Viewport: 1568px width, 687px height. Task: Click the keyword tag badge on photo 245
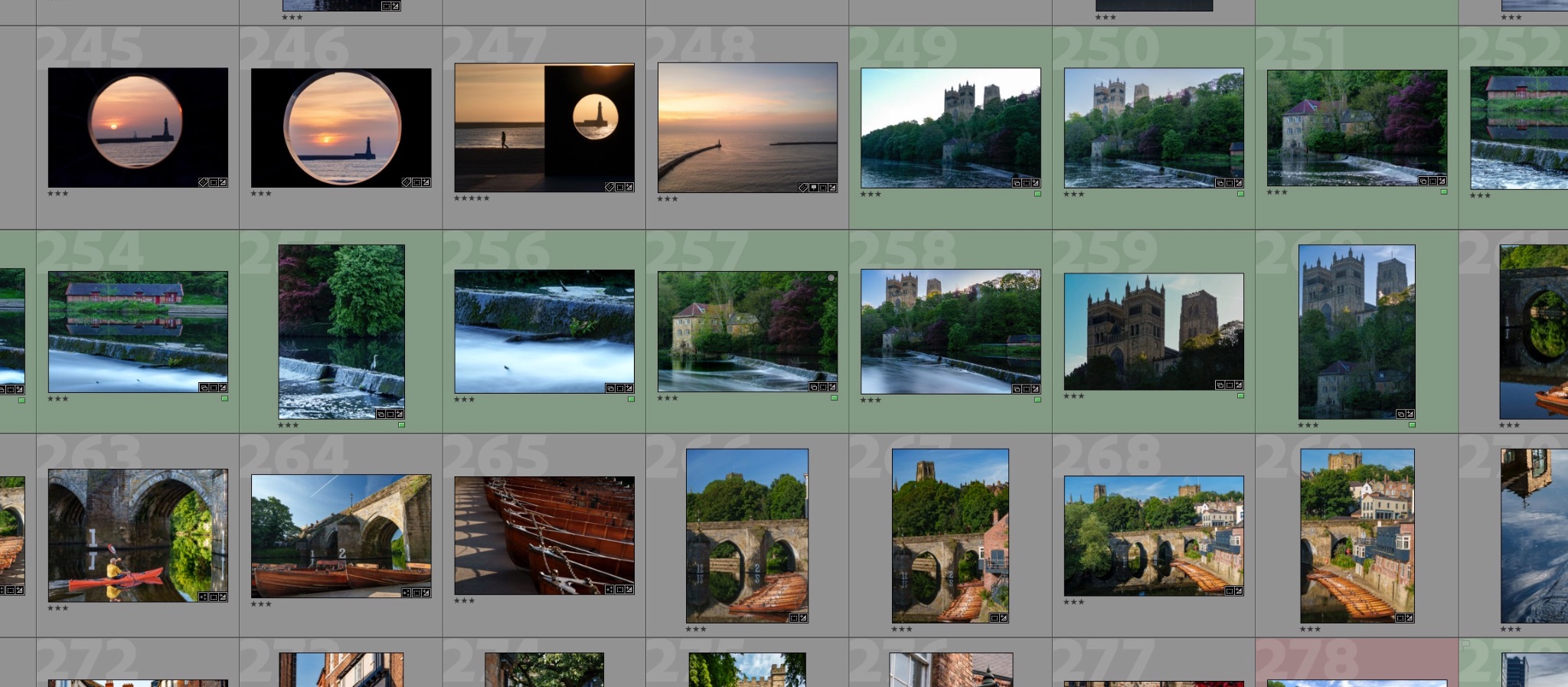click(203, 182)
